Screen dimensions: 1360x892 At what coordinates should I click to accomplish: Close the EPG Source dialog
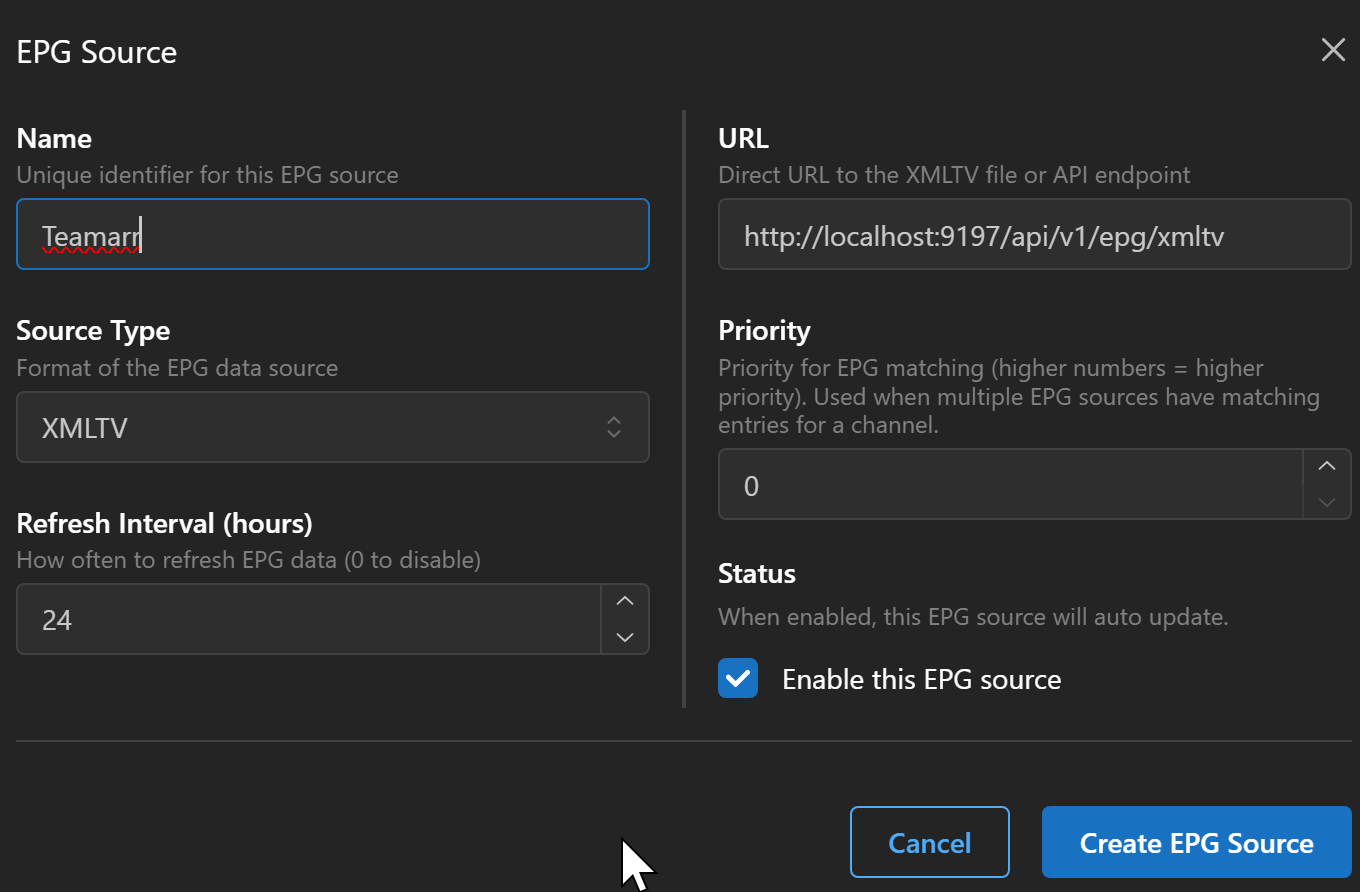point(1332,51)
